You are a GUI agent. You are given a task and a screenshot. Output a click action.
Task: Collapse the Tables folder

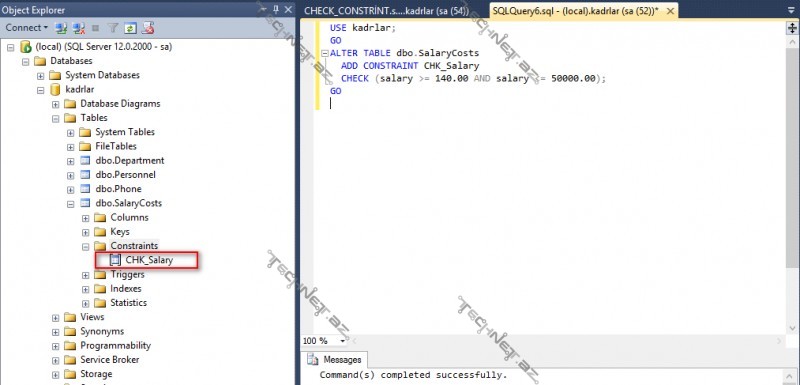click(56, 118)
